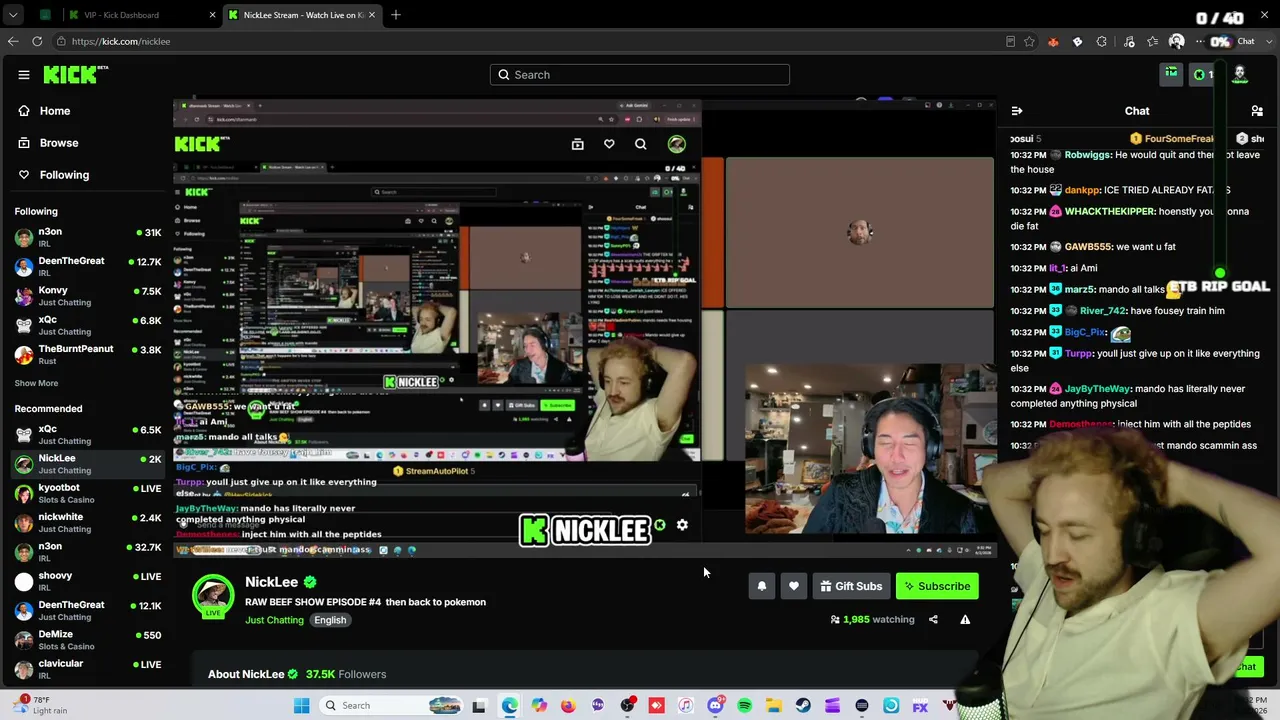Click the shoovy avatar icon

[x=24, y=581]
